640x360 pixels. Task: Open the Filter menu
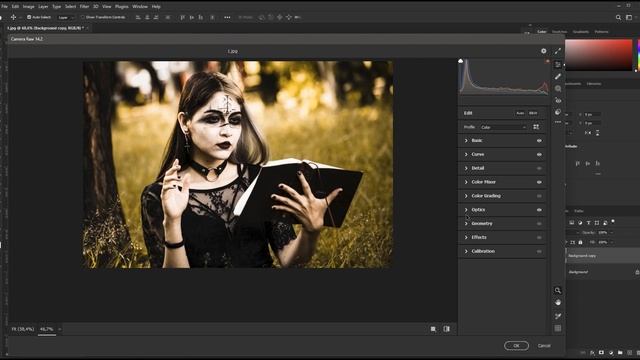coord(84,7)
